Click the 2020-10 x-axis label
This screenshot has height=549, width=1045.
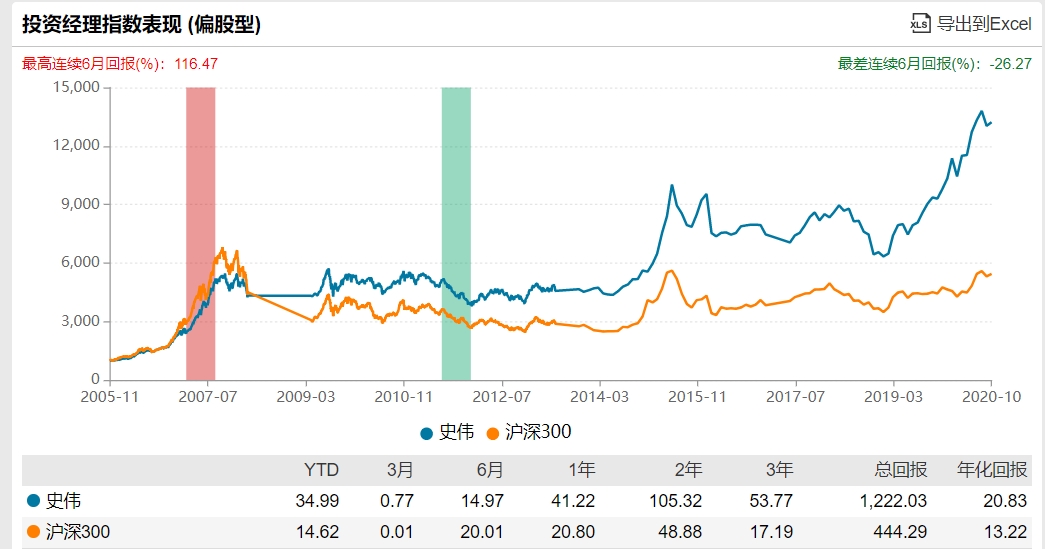pos(992,397)
